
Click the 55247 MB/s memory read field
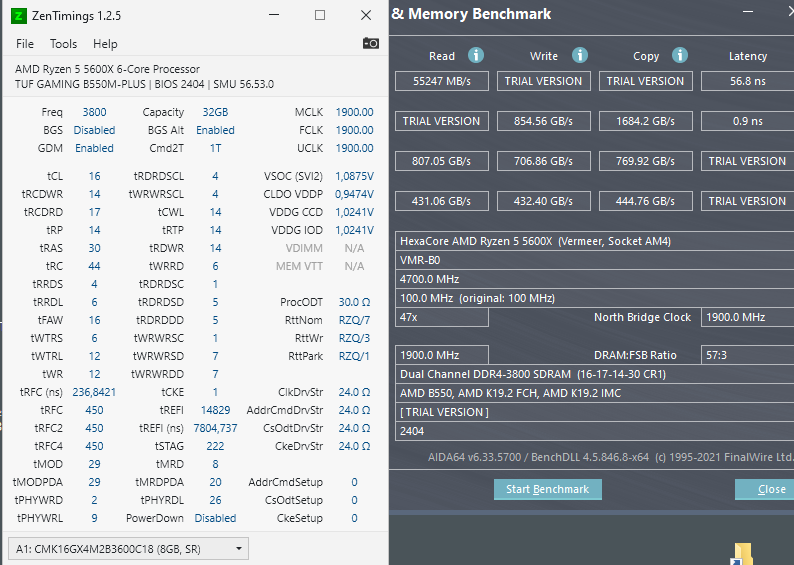click(x=442, y=81)
